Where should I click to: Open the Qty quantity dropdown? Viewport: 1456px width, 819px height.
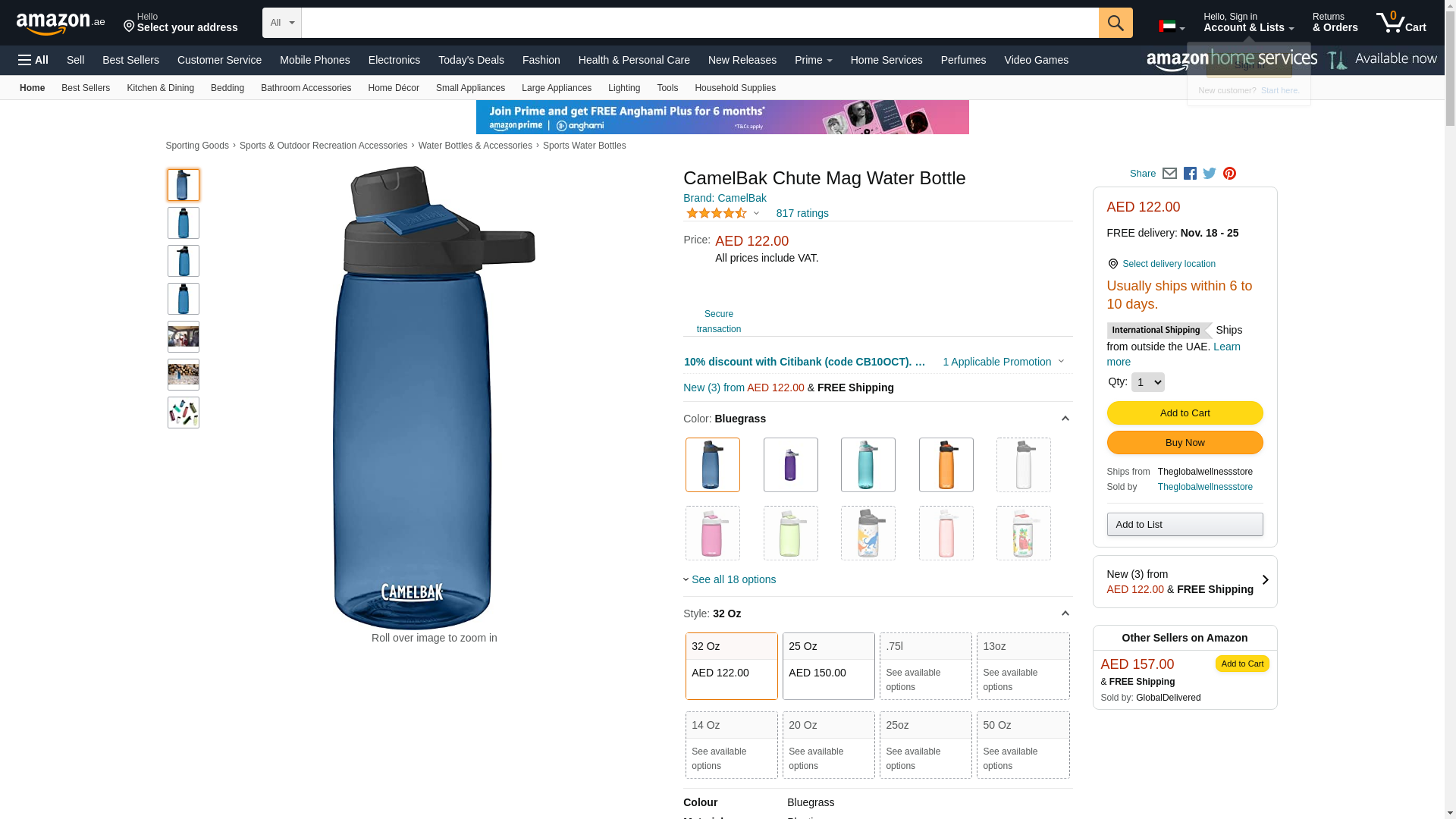(1147, 382)
